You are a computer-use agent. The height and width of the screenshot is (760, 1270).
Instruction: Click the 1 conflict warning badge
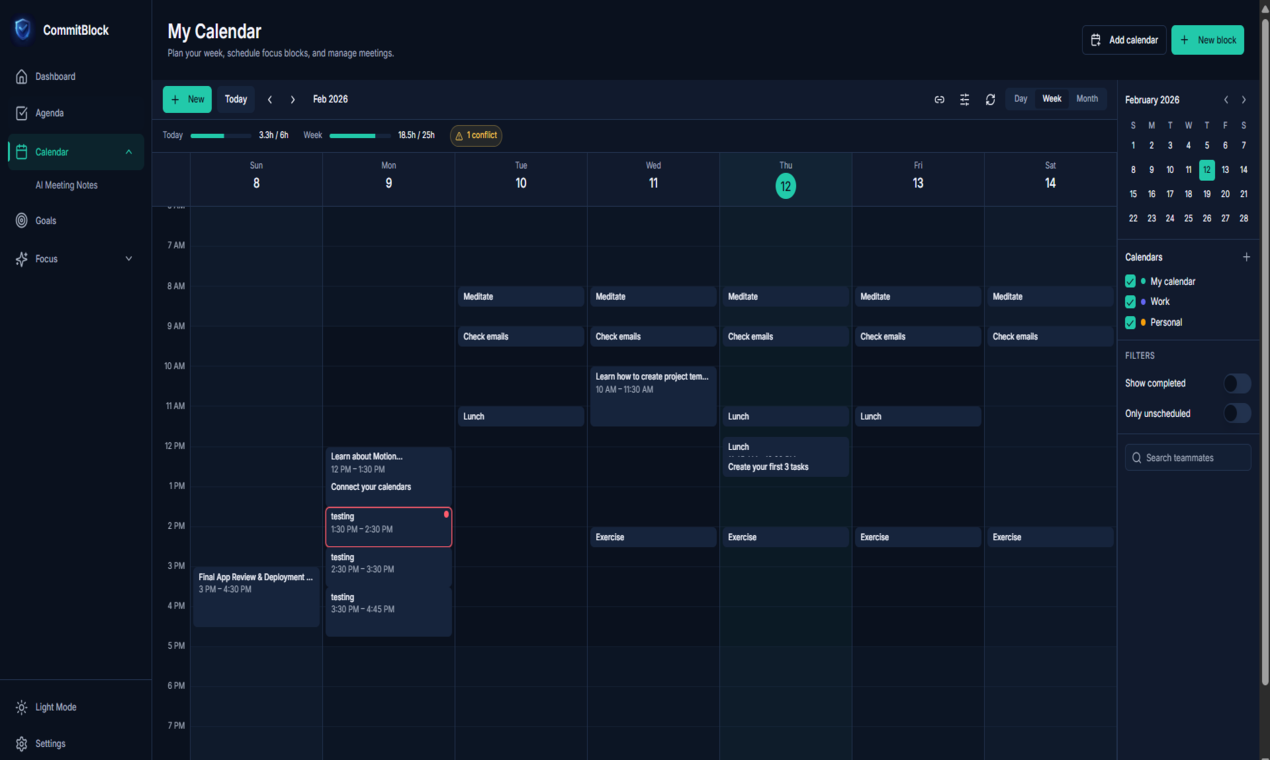point(476,135)
